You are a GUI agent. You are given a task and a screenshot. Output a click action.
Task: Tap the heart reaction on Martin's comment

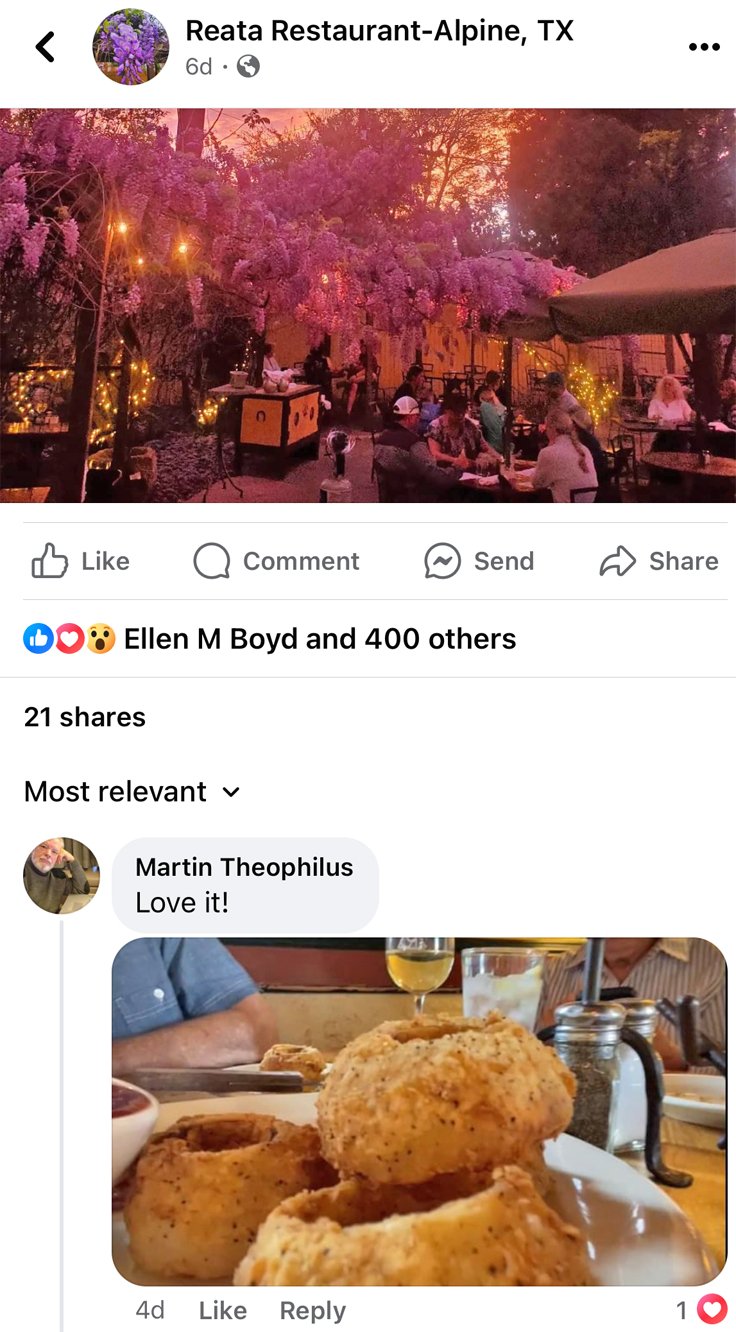pyautogui.click(x=711, y=1309)
